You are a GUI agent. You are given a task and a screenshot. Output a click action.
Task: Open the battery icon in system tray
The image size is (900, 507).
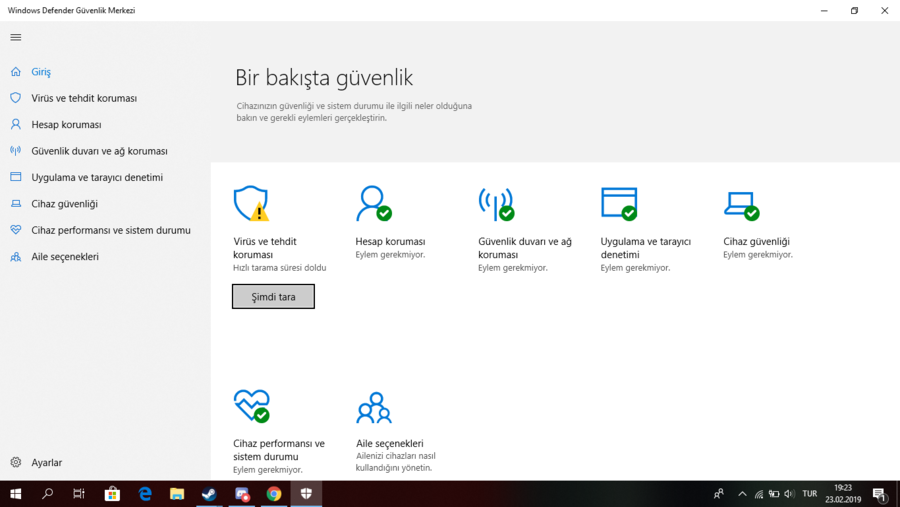(774, 494)
